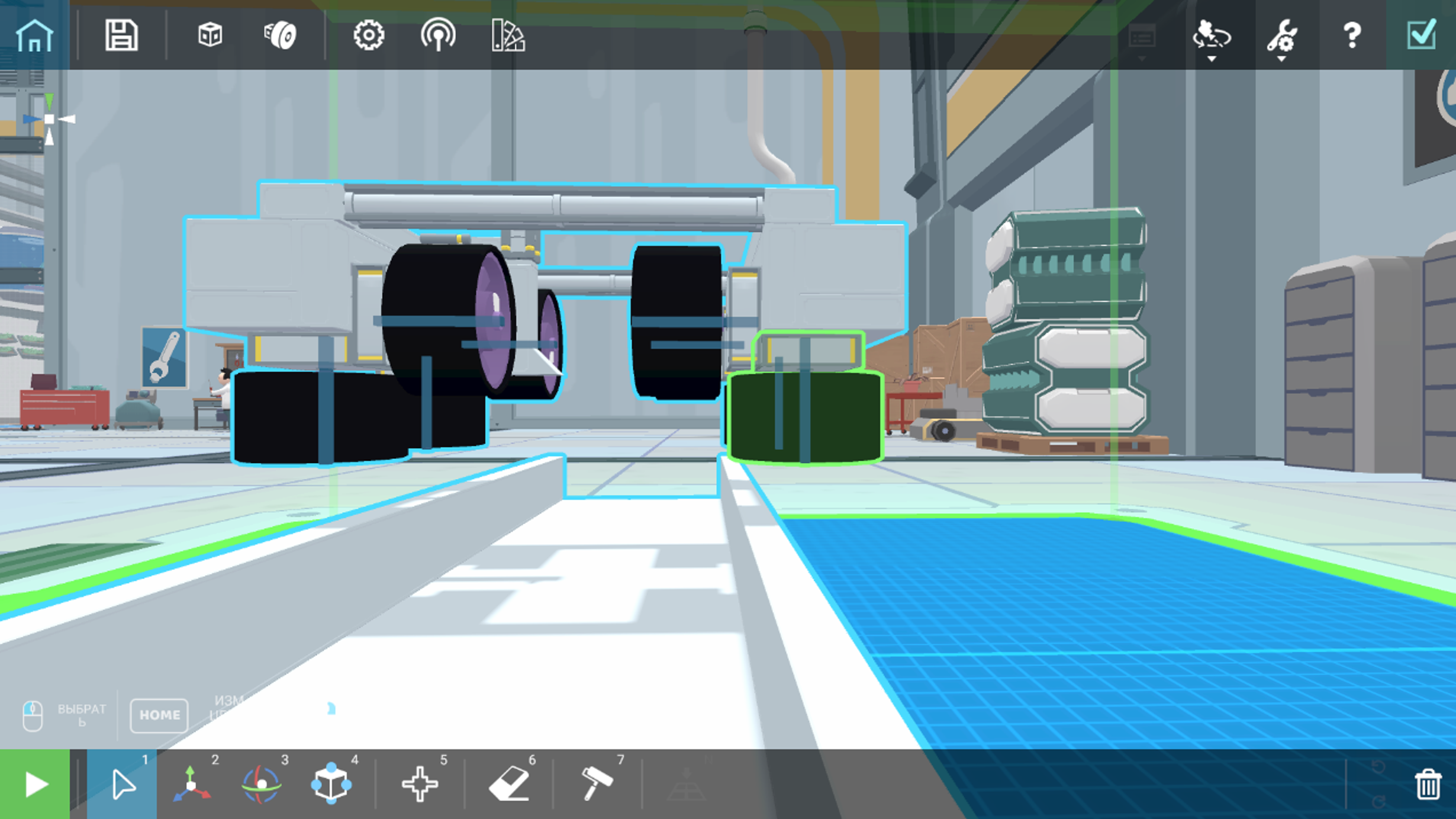
Task: Select the pointer selection tool
Action: coord(123,784)
